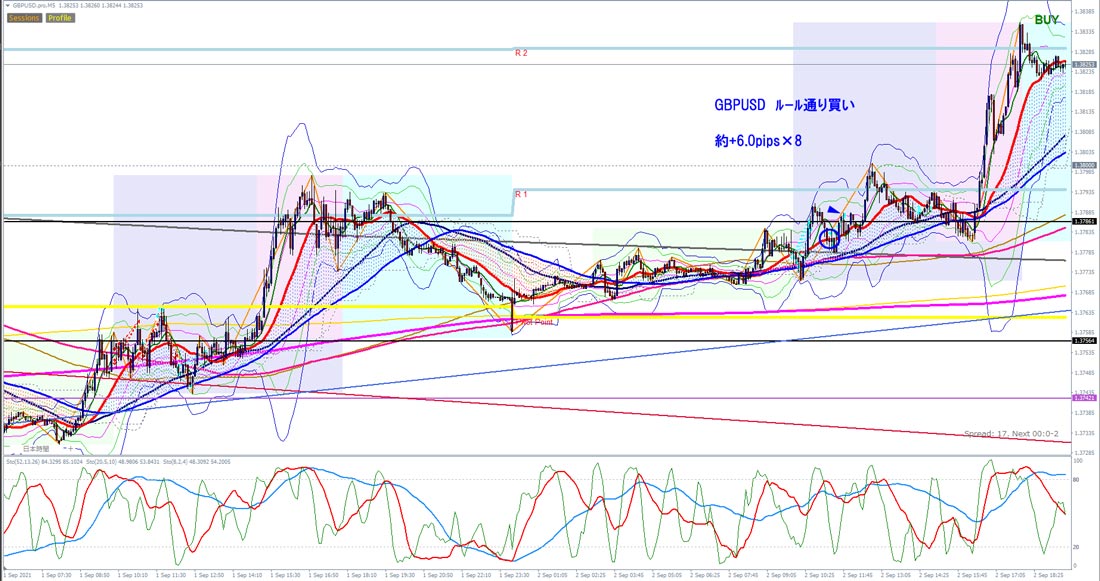Click the current price tag 1.38253

[x=1085, y=65]
